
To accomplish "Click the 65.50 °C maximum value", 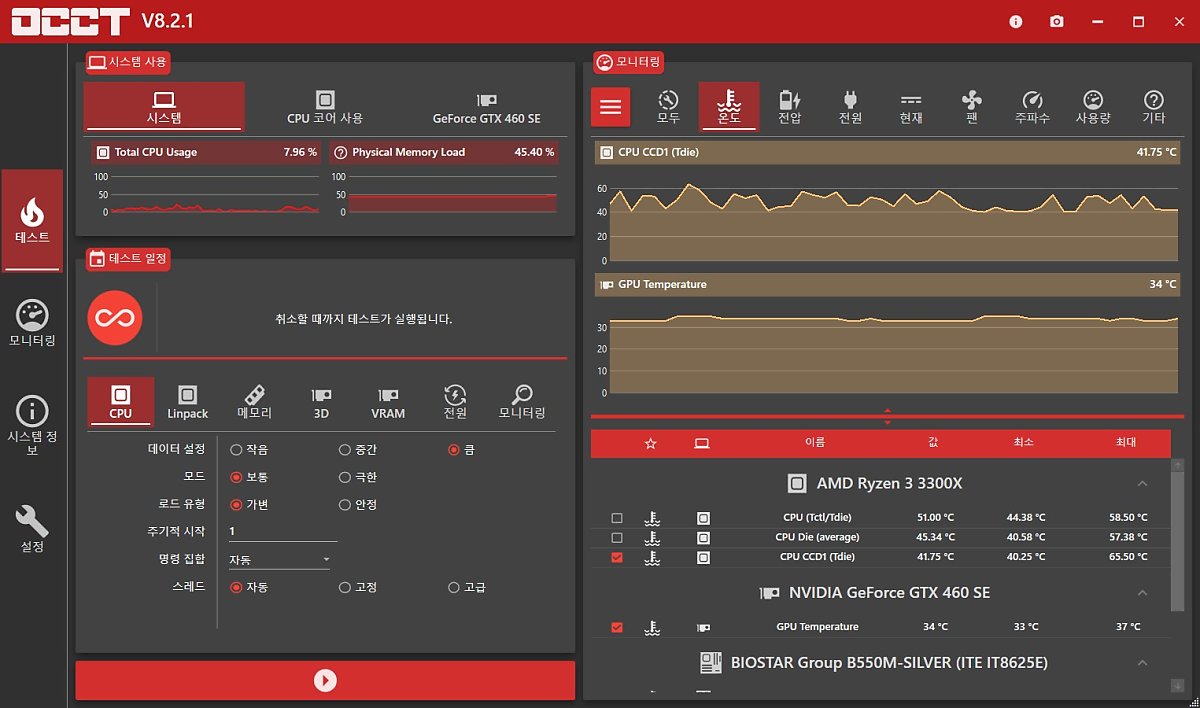I will [1126, 557].
